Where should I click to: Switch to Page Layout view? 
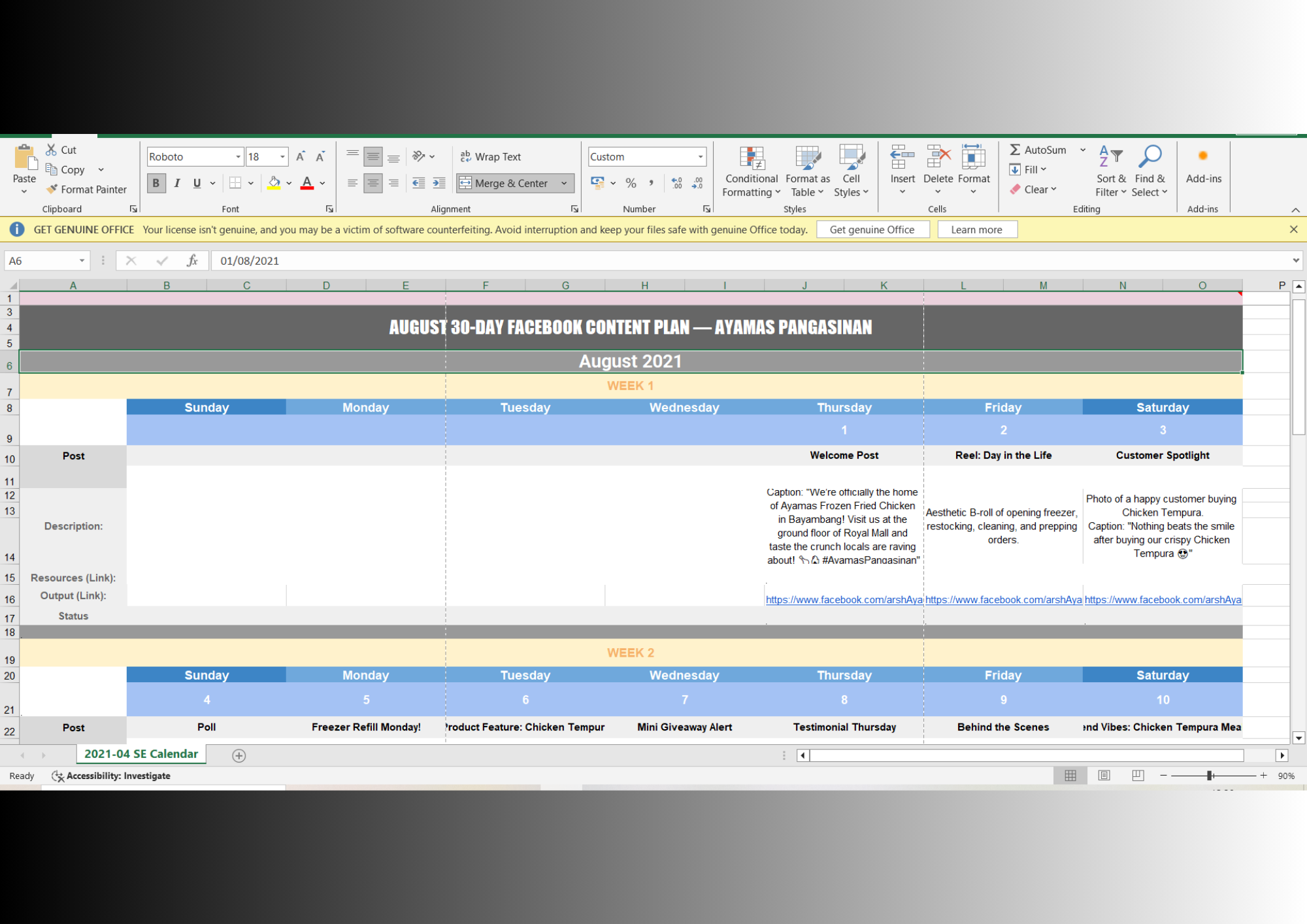pos(1104,776)
